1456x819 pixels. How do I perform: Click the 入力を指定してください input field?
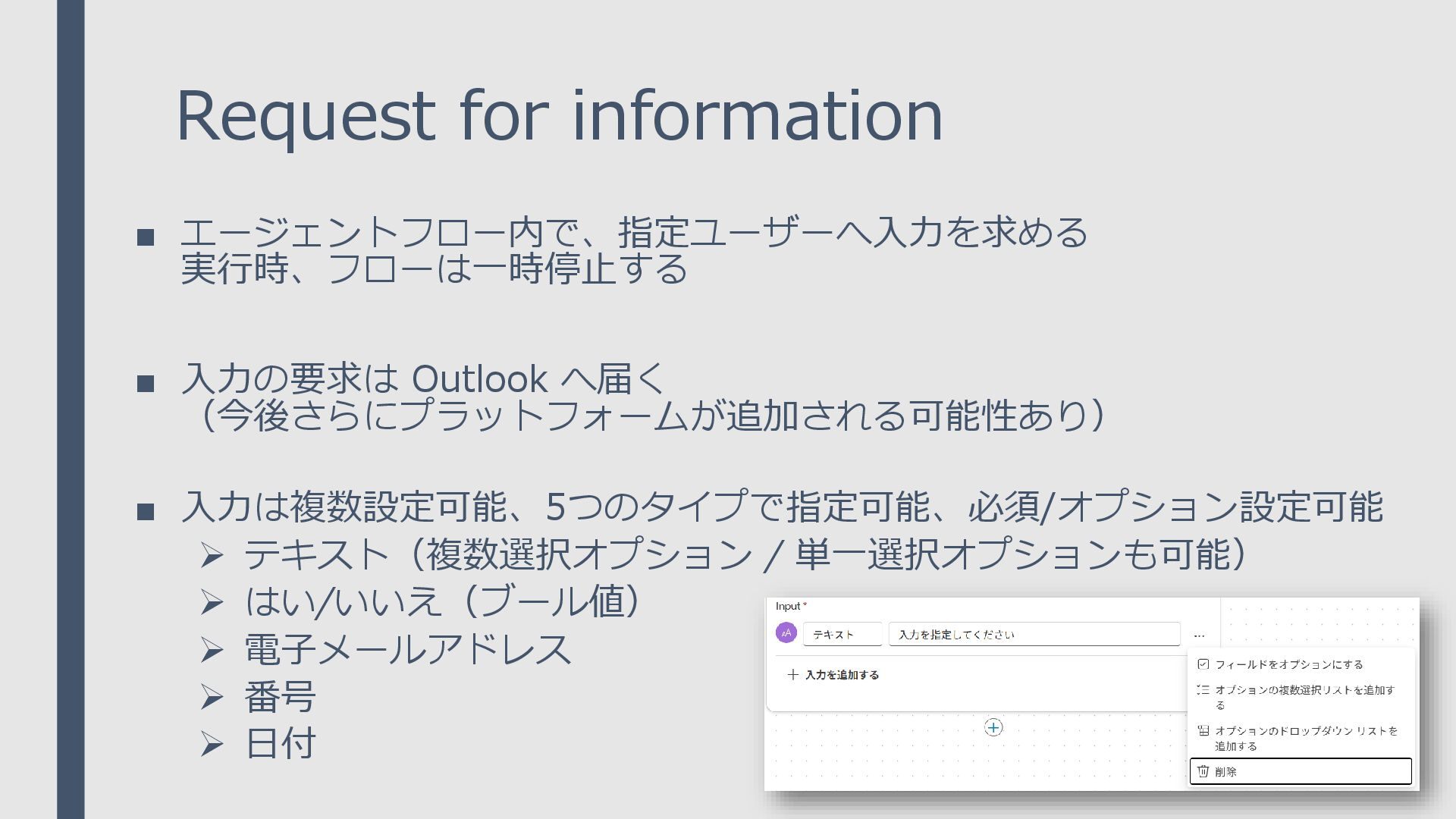click(x=1034, y=635)
